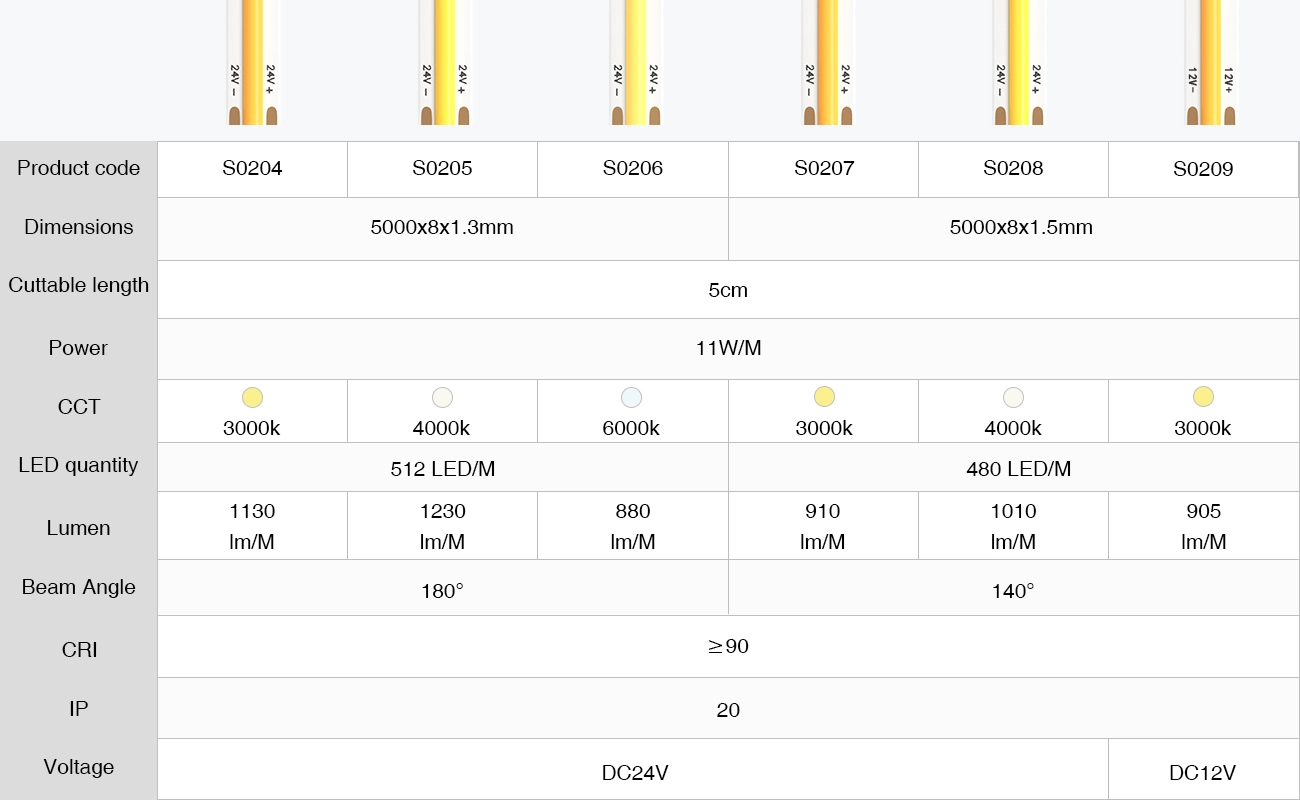This screenshot has width=1300, height=800.
Task: Click the 12V S0209 LED strip image
Action: [1211, 62]
